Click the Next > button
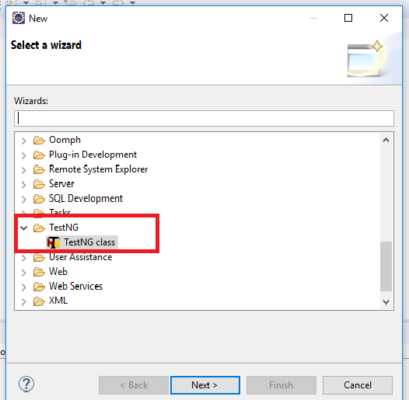Image resolution: width=409 pixels, height=400 pixels. 205,385
